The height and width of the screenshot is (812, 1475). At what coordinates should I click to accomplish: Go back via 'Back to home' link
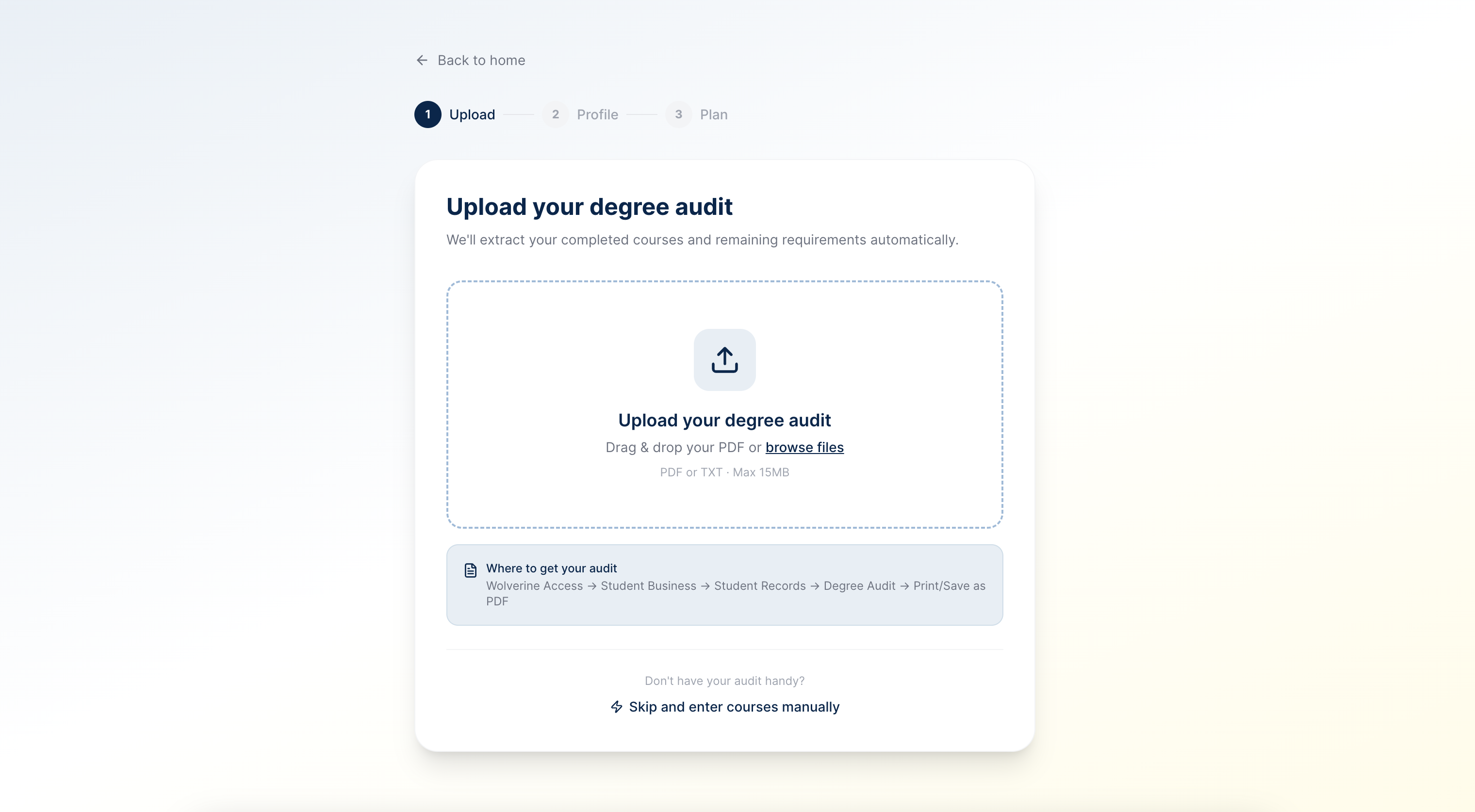click(480, 60)
